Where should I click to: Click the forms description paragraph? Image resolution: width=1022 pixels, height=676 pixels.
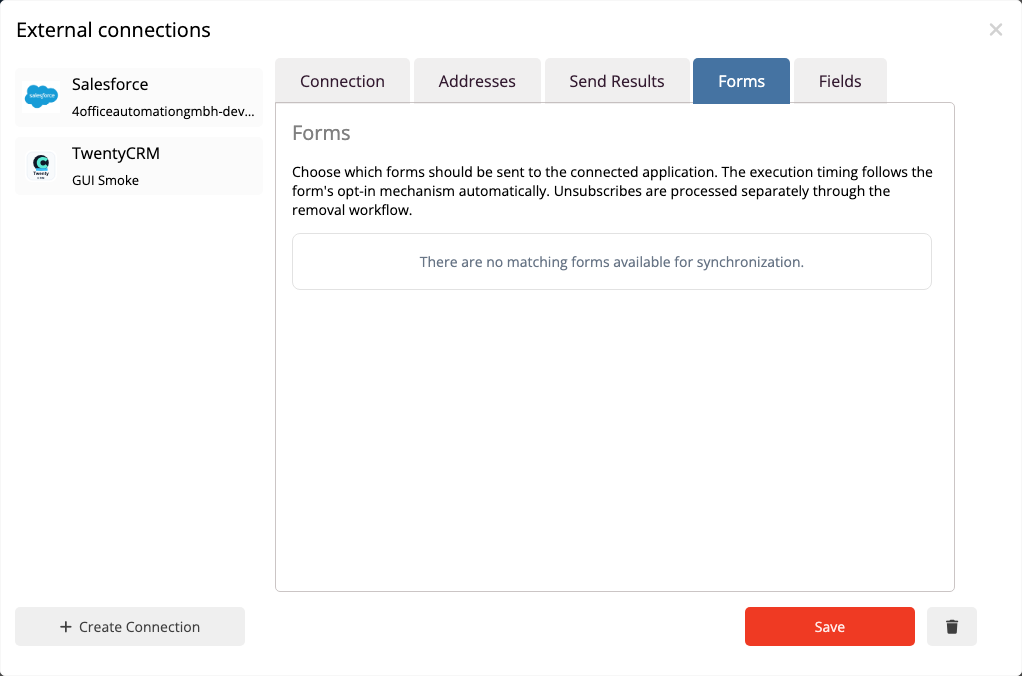pyautogui.click(x=612, y=191)
